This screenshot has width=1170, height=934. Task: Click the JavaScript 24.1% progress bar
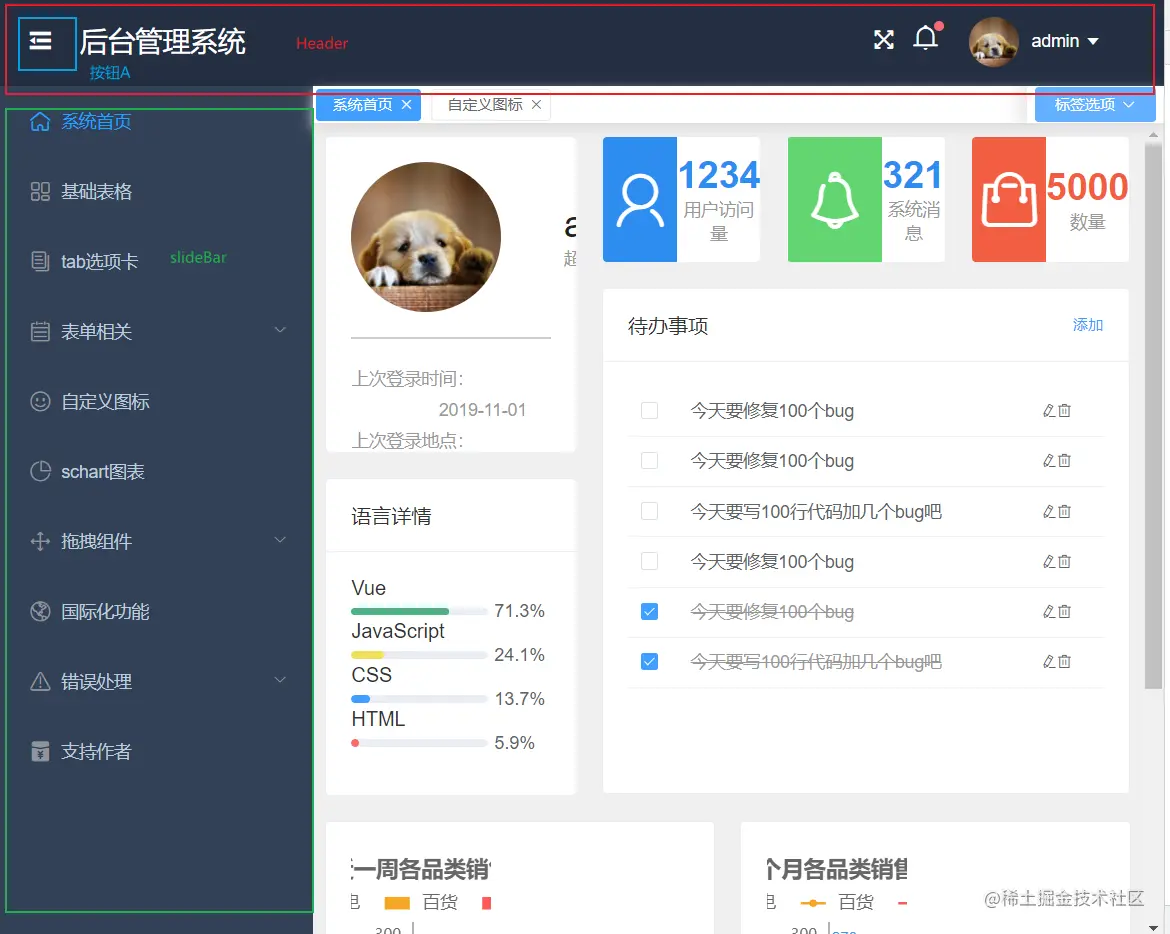point(419,655)
